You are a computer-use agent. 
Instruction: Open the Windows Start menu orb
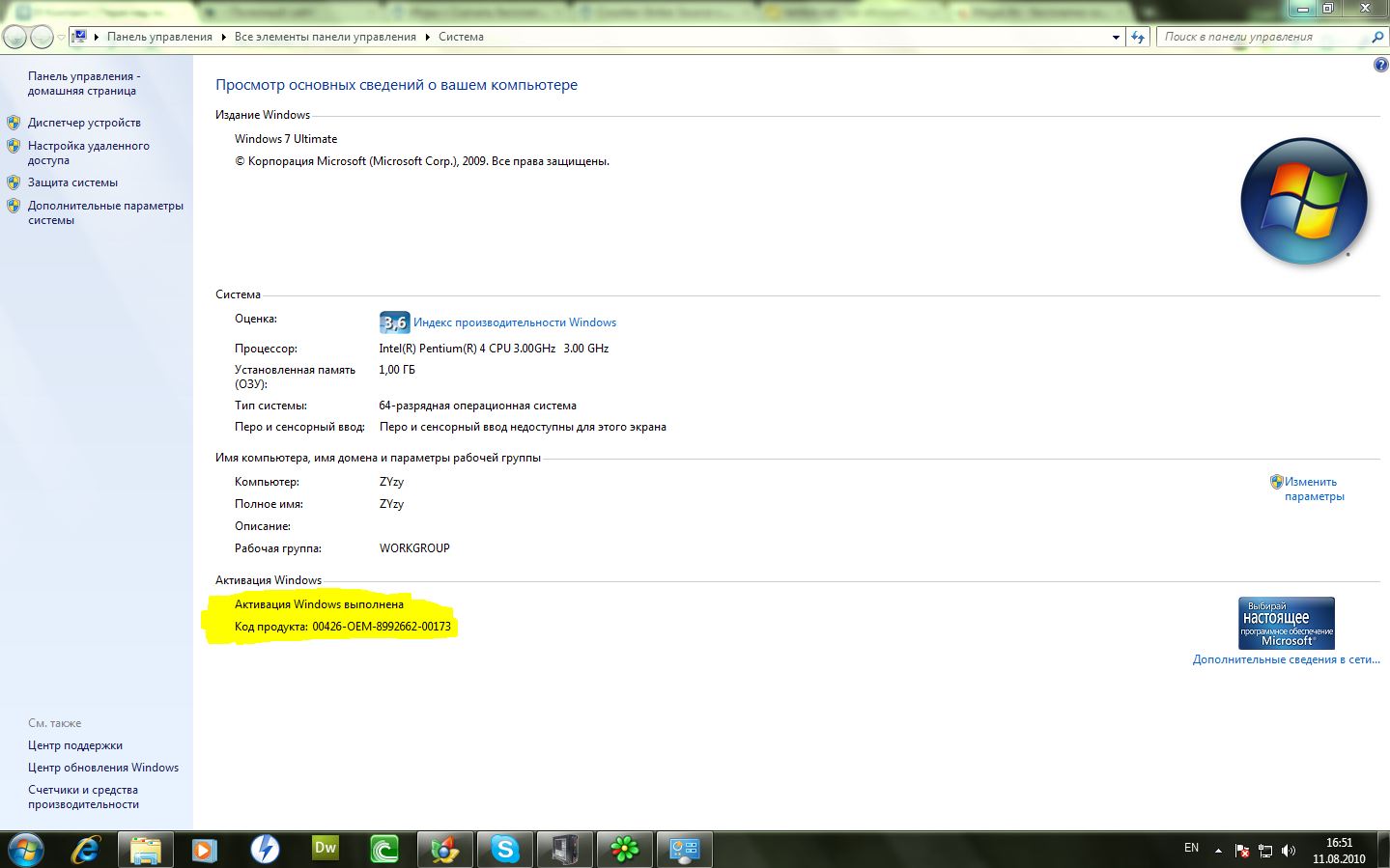[26, 850]
